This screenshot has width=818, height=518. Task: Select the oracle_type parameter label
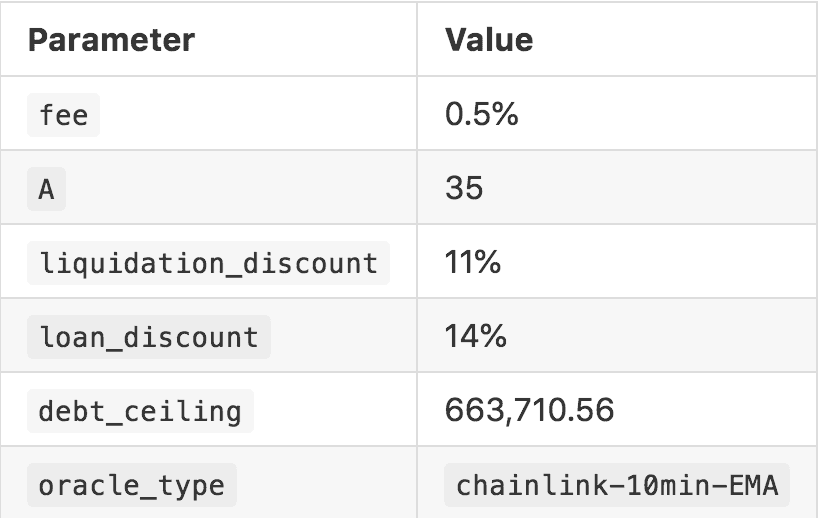point(131,486)
